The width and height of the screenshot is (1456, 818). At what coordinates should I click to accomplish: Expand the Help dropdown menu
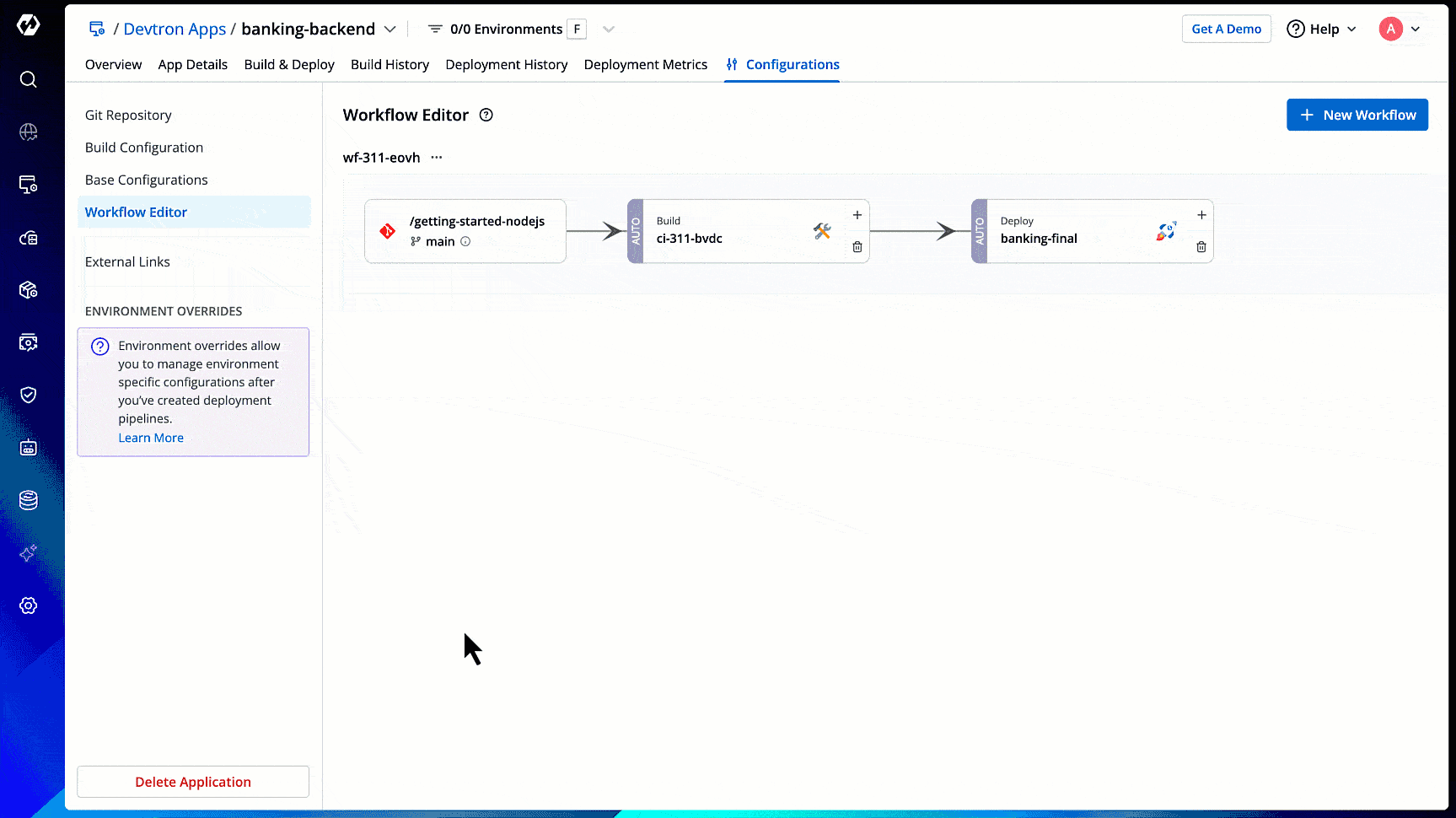click(x=1321, y=30)
